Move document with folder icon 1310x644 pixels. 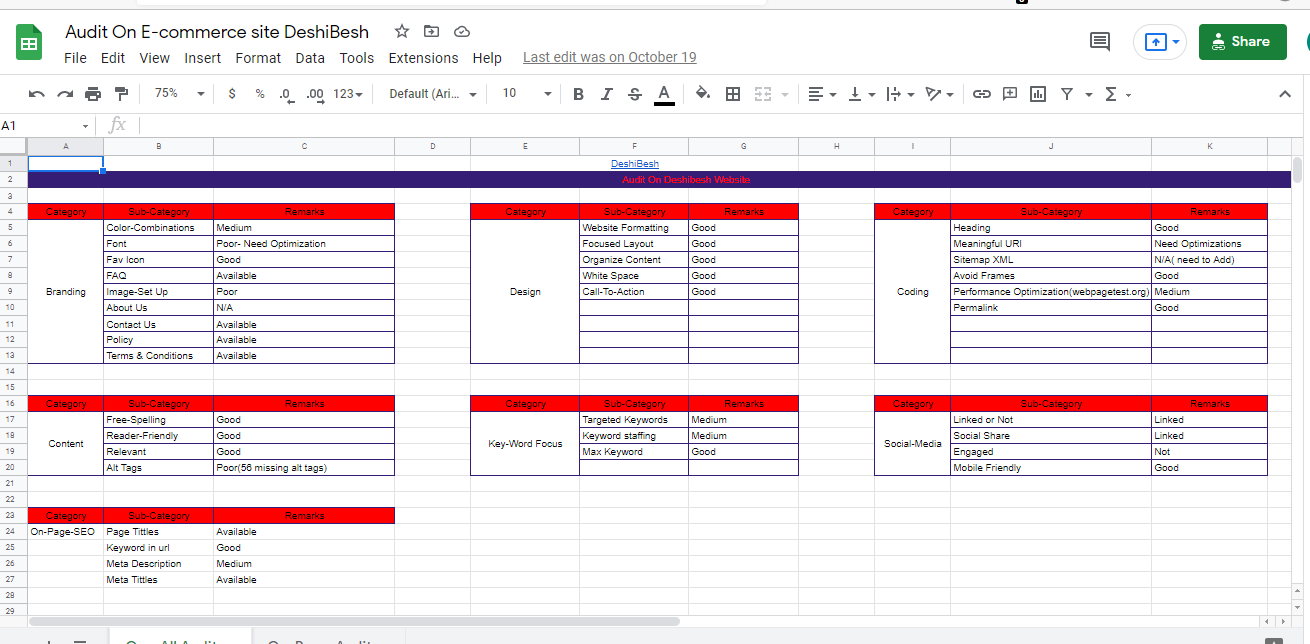[x=431, y=31]
